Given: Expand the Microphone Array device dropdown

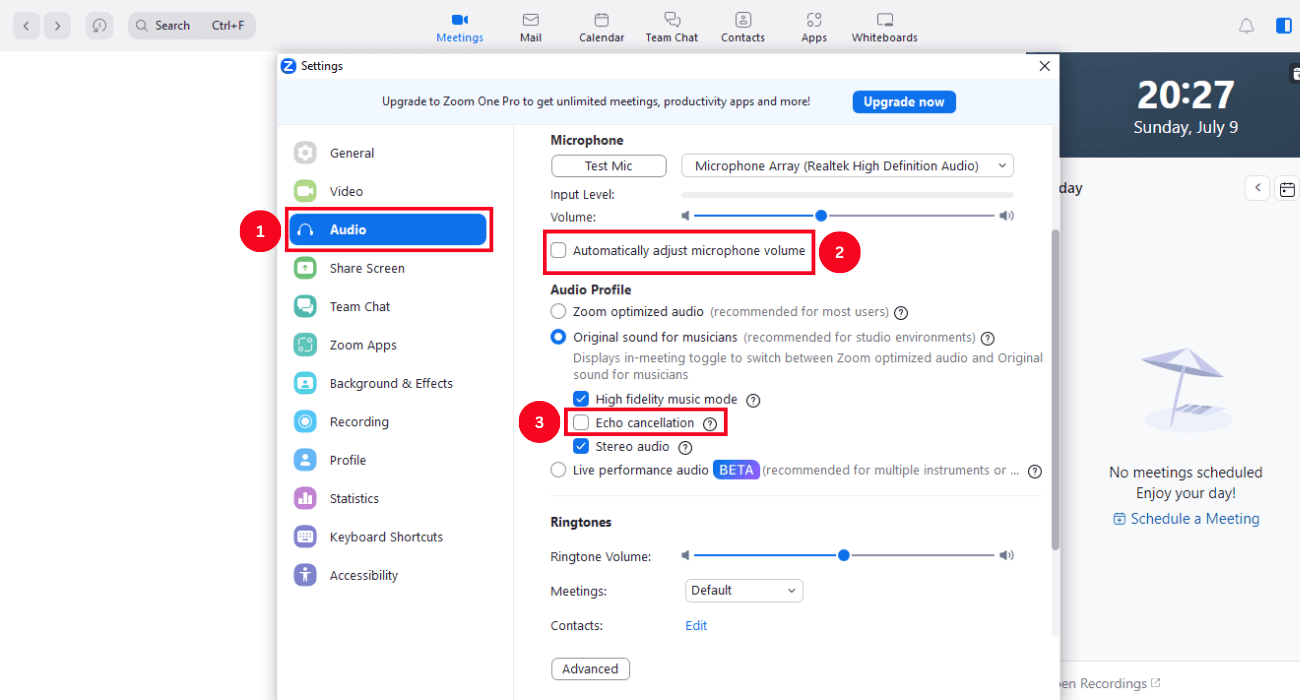Looking at the screenshot, I should [x=847, y=166].
